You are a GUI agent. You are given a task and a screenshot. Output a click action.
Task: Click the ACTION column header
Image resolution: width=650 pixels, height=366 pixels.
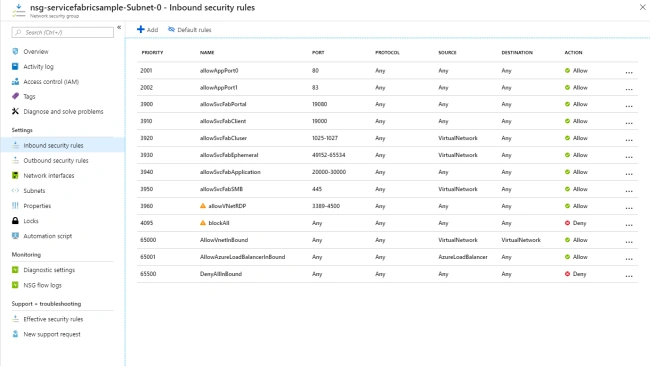[573, 53]
